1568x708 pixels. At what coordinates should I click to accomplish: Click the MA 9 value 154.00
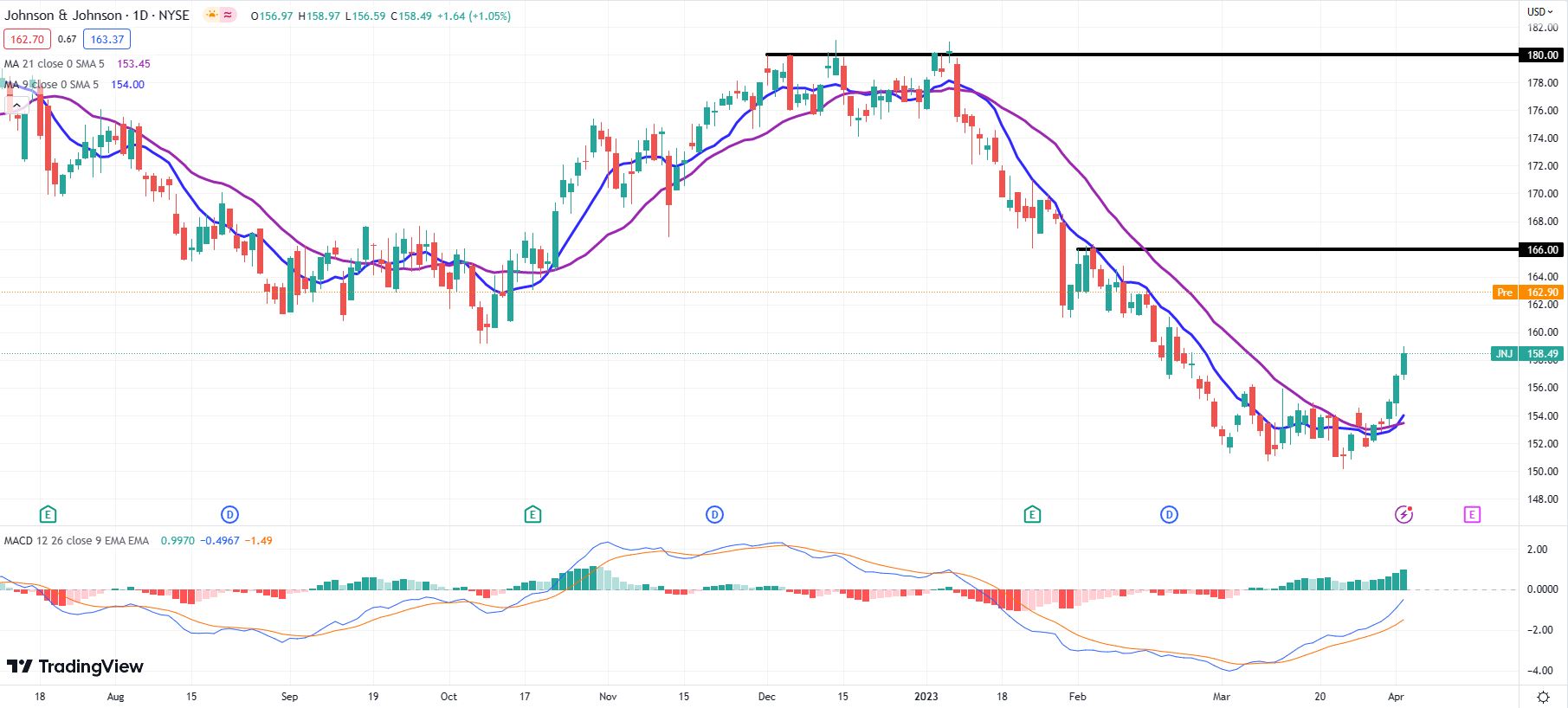pos(127,84)
